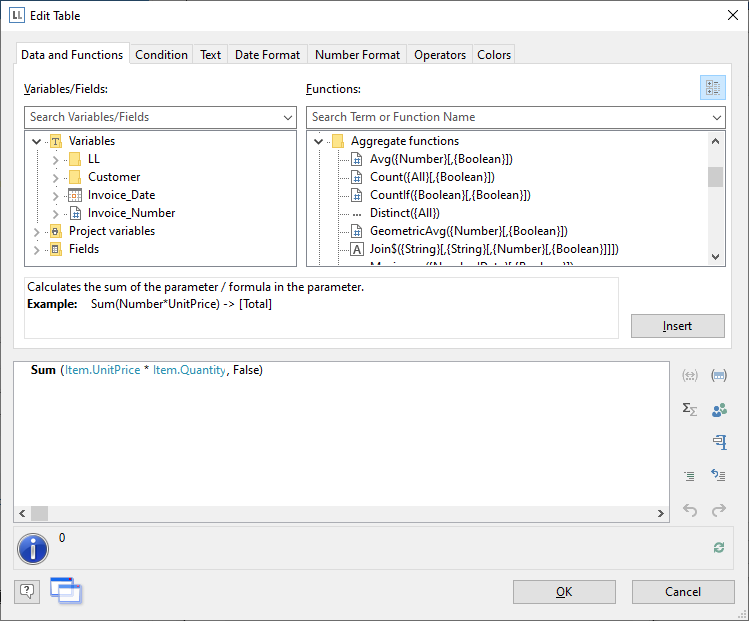Expand the Project variables node
Screen dimensions: 749x621
pos(38,231)
